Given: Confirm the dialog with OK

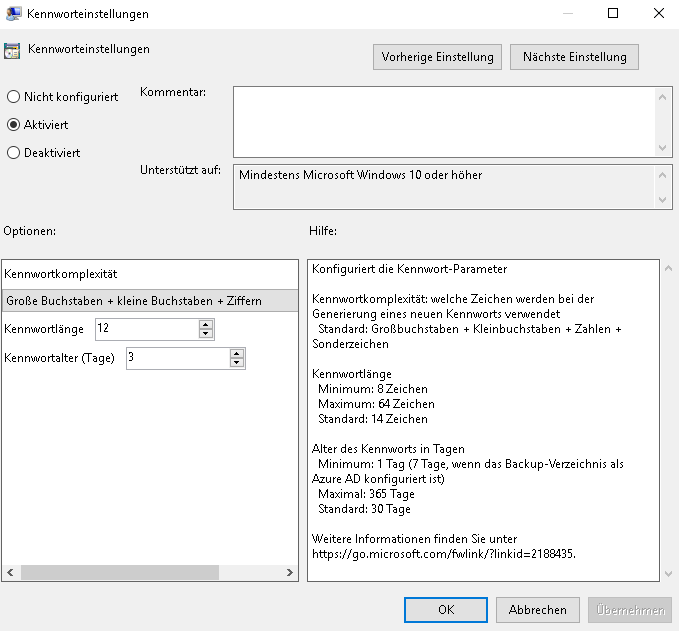Looking at the screenshot, I should click(446, 609).
